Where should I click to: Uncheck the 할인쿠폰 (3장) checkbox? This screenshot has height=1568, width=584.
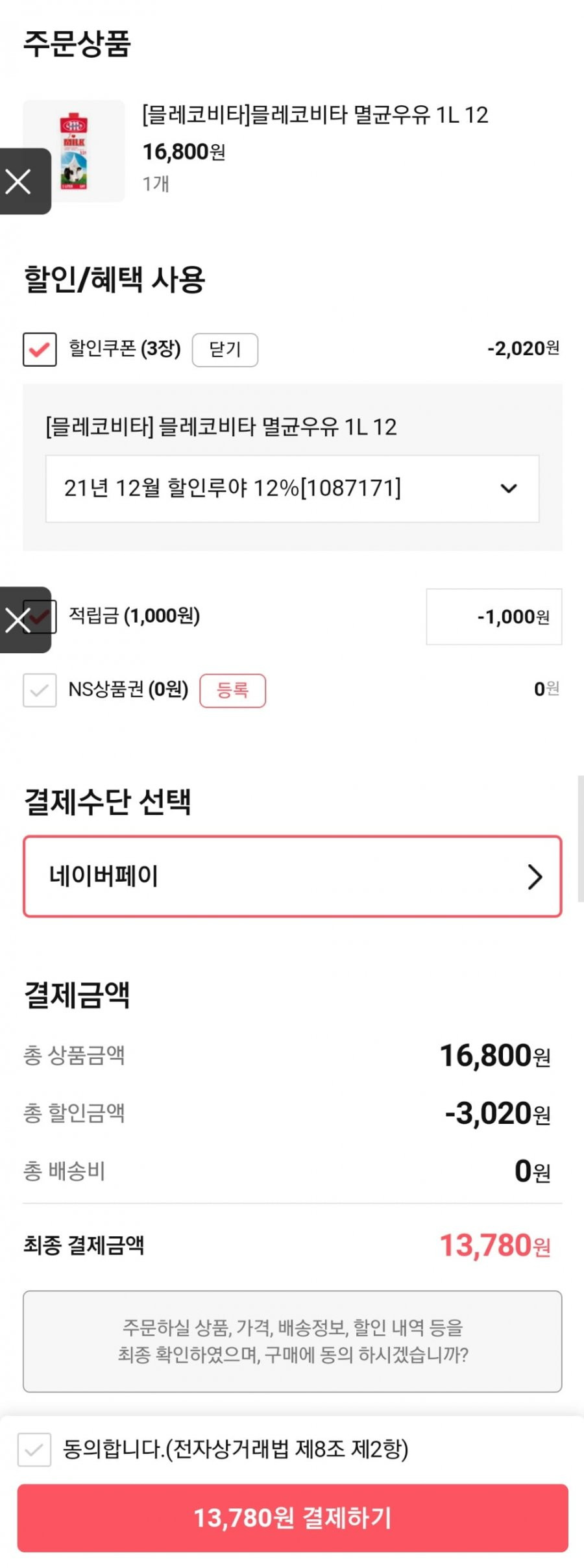pos(40,349)
